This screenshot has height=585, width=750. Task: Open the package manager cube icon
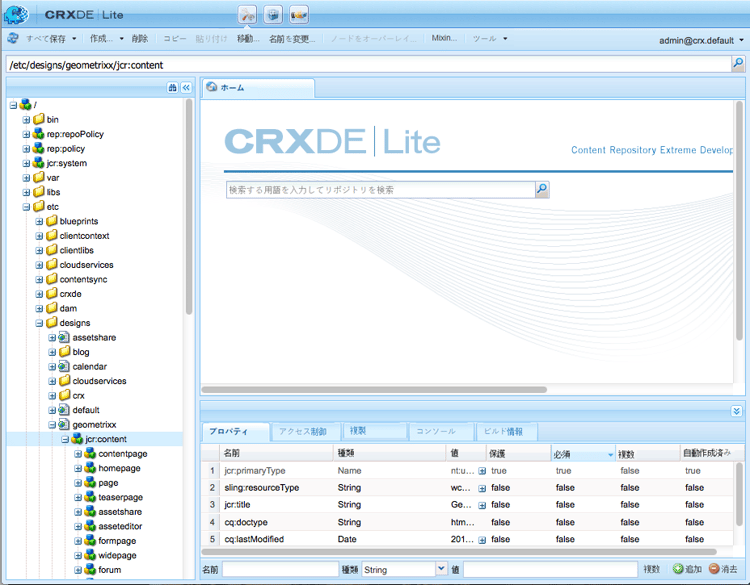[273, 15]
